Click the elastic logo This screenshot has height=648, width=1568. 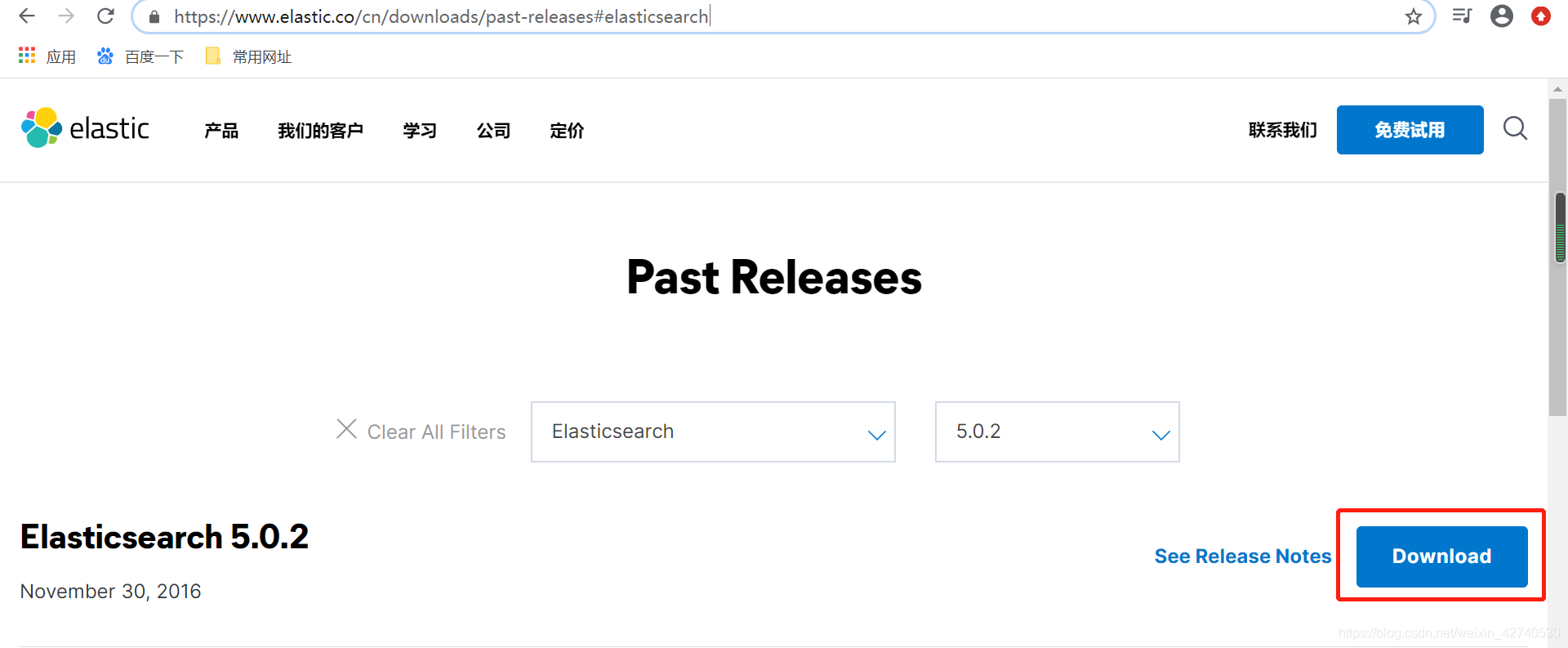[x=85, y=128]
